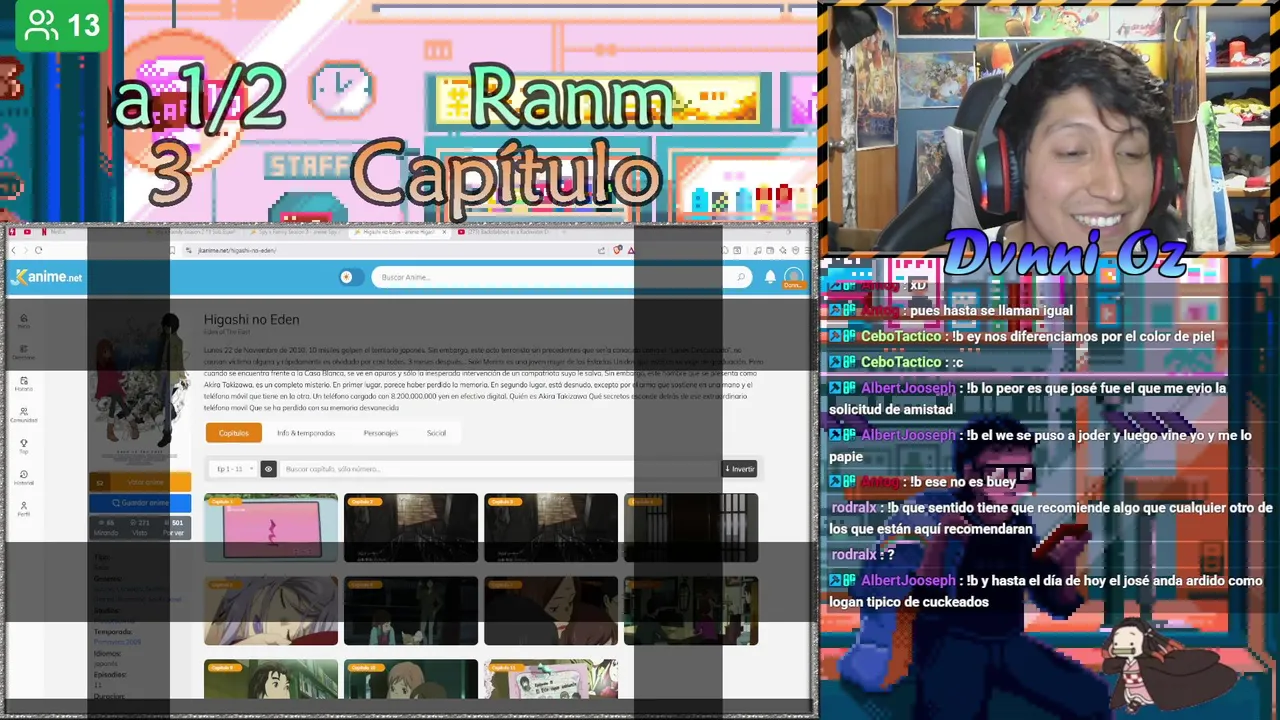1280x720 pixels.
Task: Open the Capítulo 7 thumbnail
Action: [x=551, y=611]
